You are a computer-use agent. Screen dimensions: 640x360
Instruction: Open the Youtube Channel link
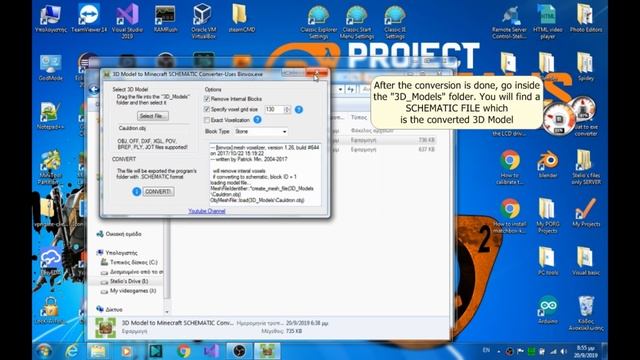[207, 211]
